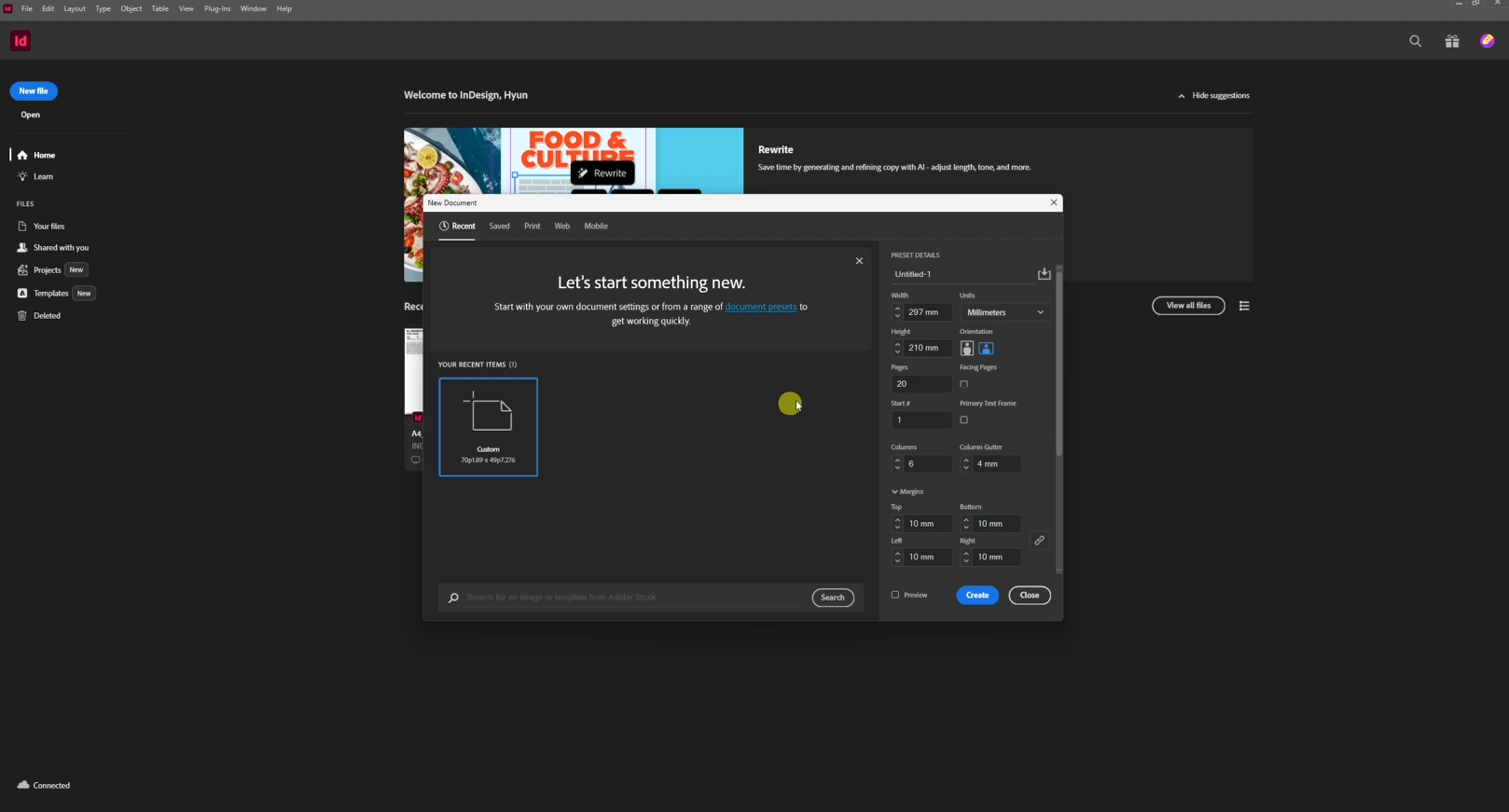Go to Home in the sidebar
This screenshot has width=1509, height=812.
[36, 155]
